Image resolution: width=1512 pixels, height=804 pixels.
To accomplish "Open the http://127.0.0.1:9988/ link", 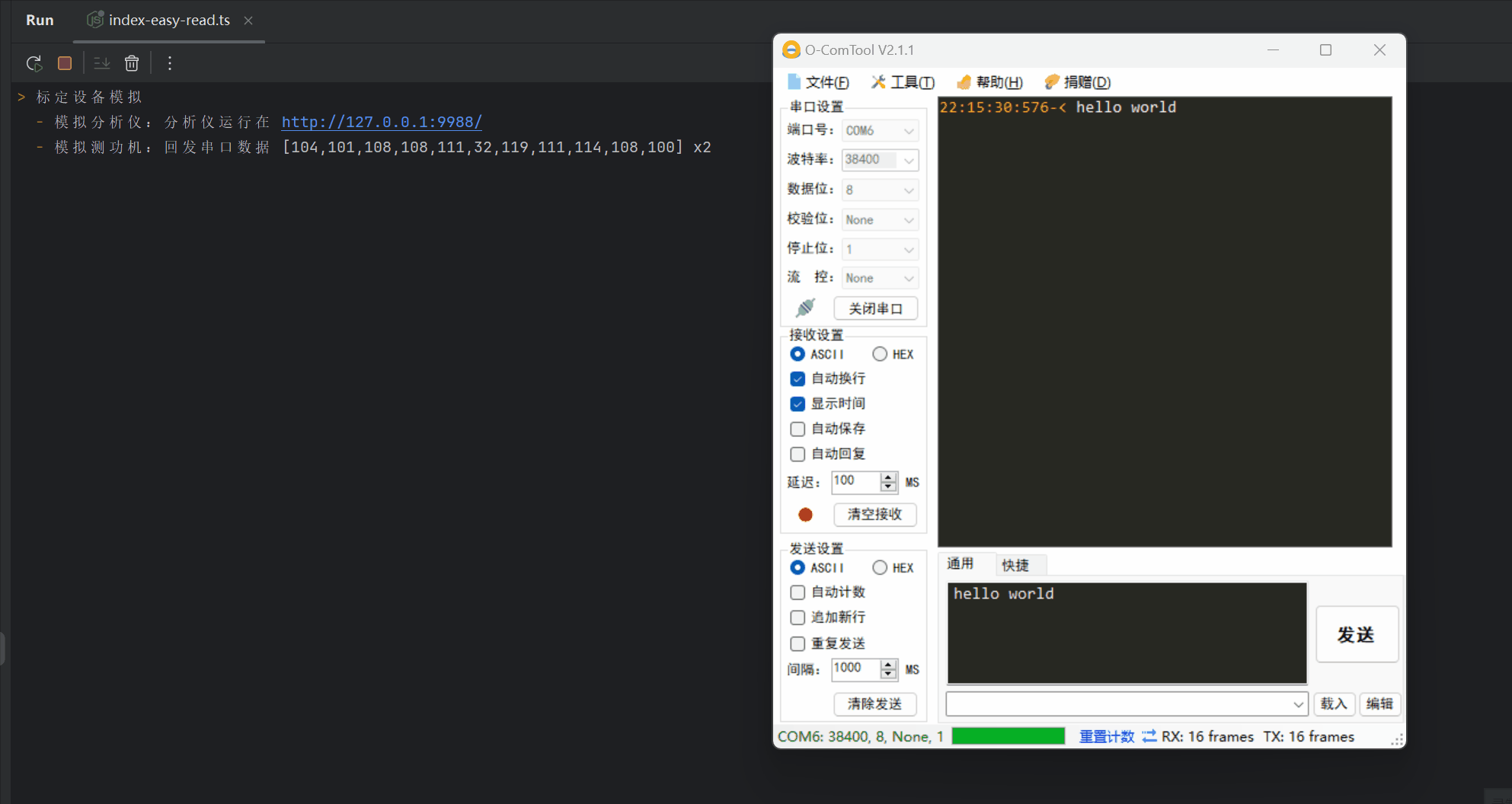I will [382, 122].
